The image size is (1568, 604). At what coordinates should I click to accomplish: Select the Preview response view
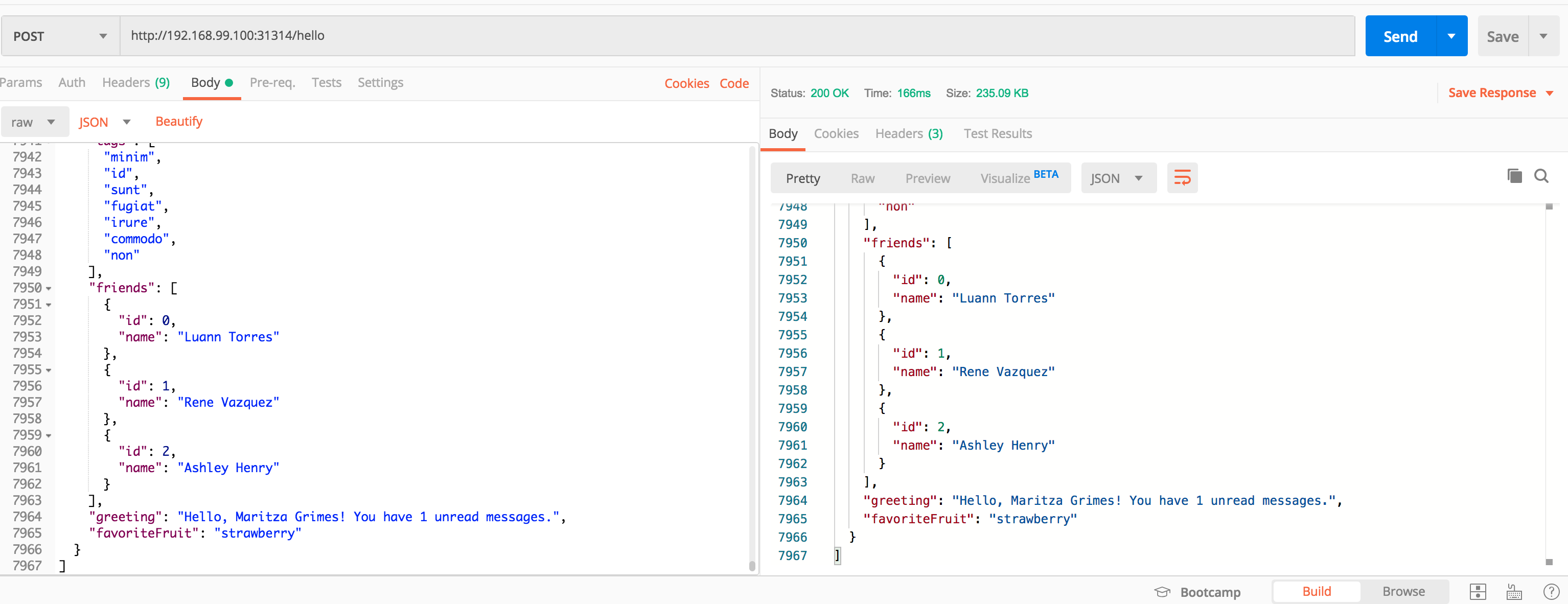[927, 178]
